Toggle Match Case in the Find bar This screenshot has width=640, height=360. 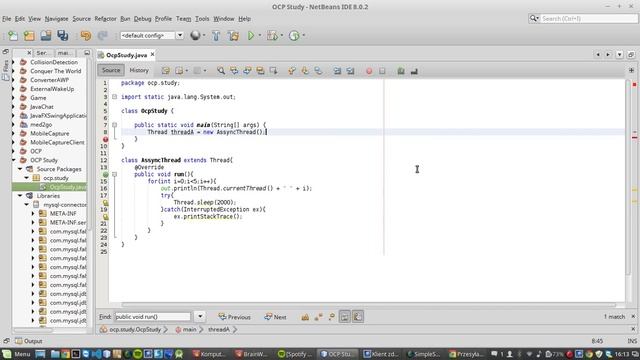(x=305, y=317)
